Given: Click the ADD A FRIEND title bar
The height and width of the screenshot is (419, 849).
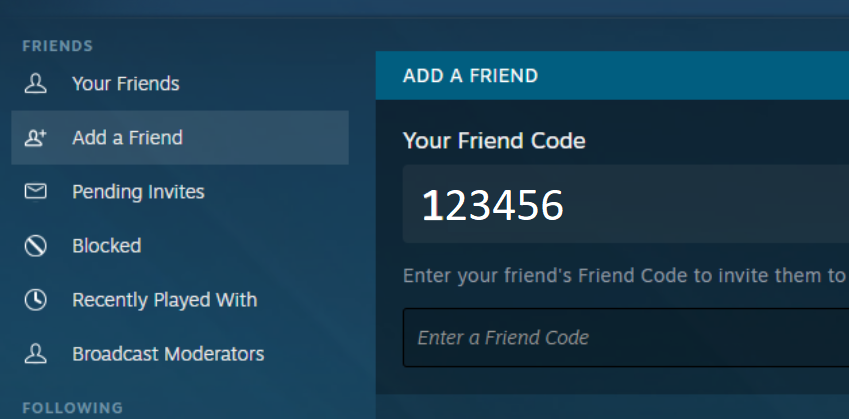Looking at the screenshot, I should coord(612,75).
